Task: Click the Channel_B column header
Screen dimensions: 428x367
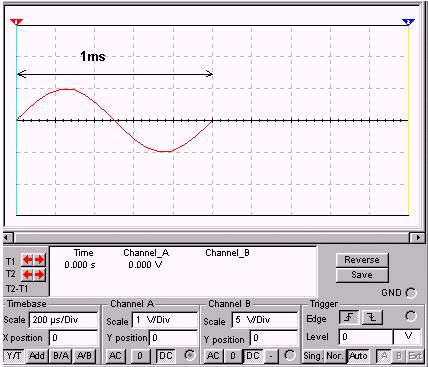Action: pyautogui.click(x=227, y=253)
